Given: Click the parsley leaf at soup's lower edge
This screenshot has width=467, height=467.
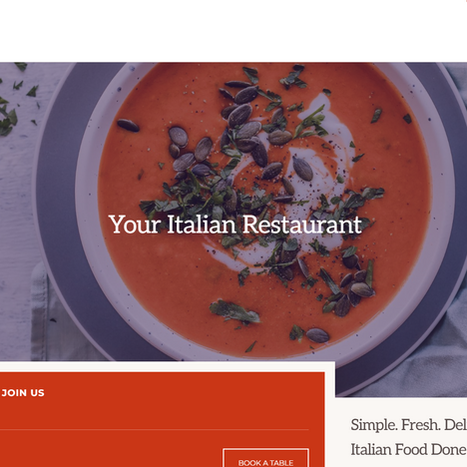Looking at the screenshot, I should [x=235, y=312].
